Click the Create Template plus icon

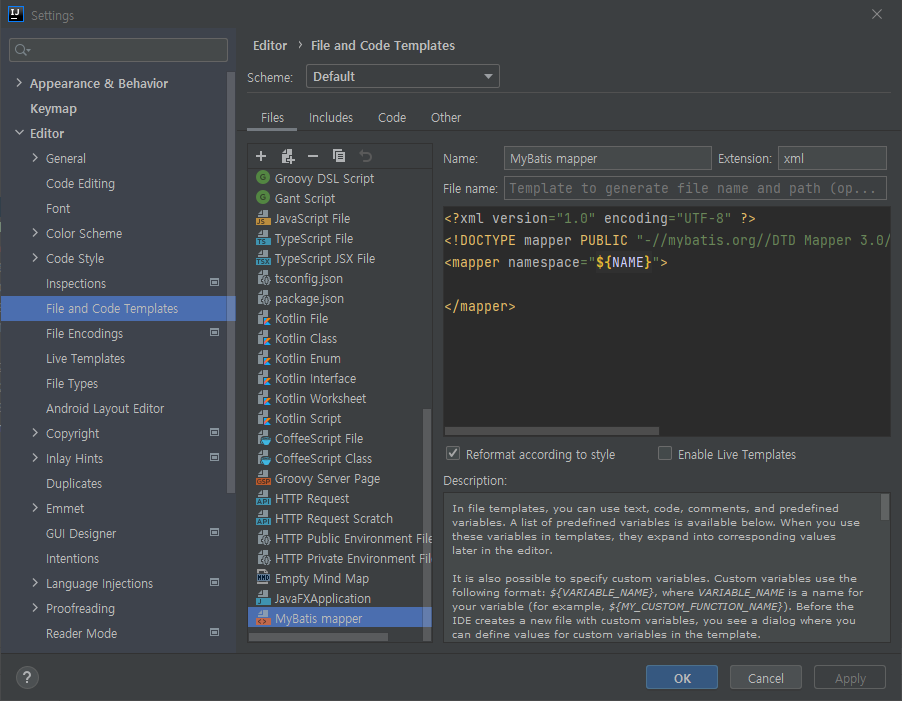(261, 156)
